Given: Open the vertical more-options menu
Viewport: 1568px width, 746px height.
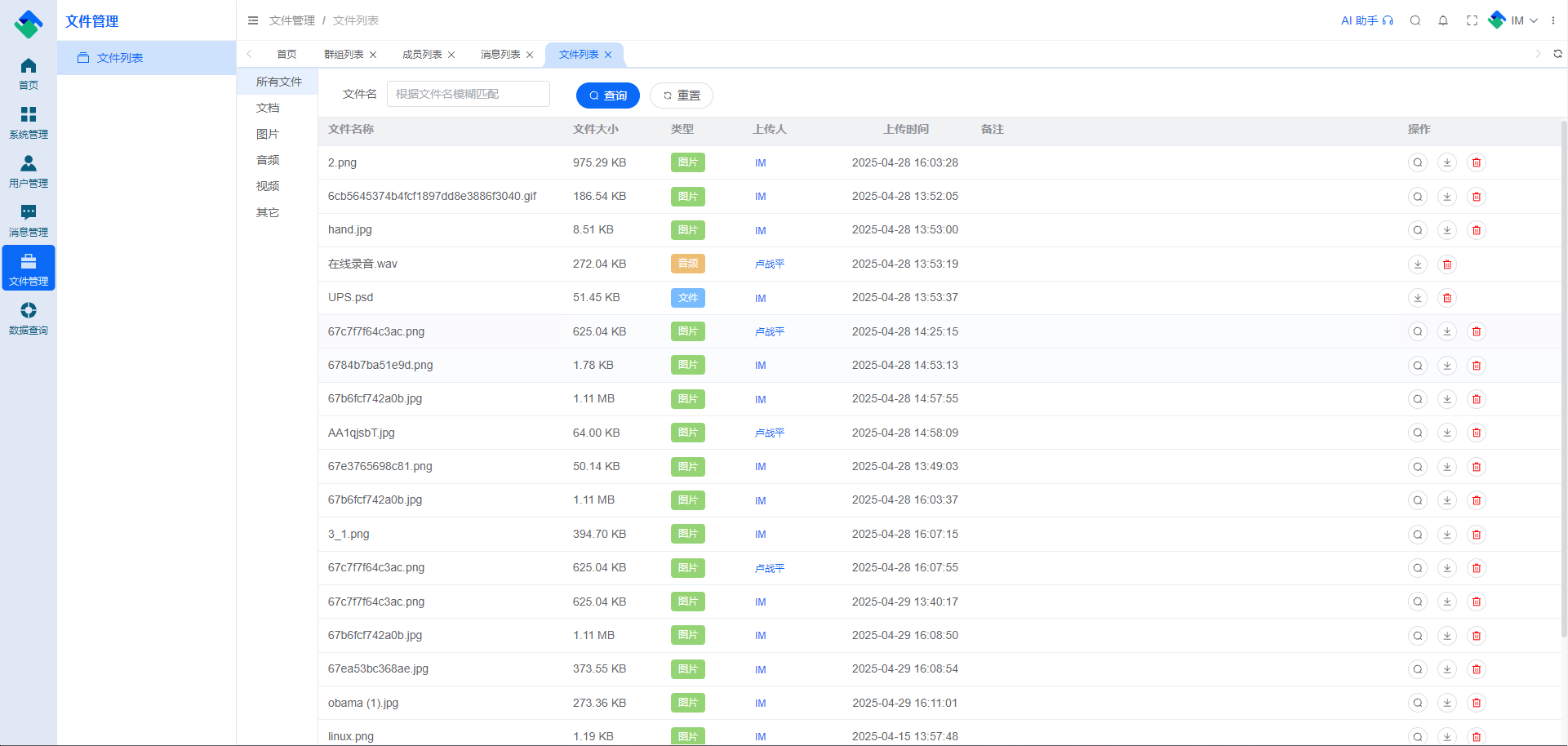Looking at the screenshot, I should pyautogui.click(x=1553, y=20).
